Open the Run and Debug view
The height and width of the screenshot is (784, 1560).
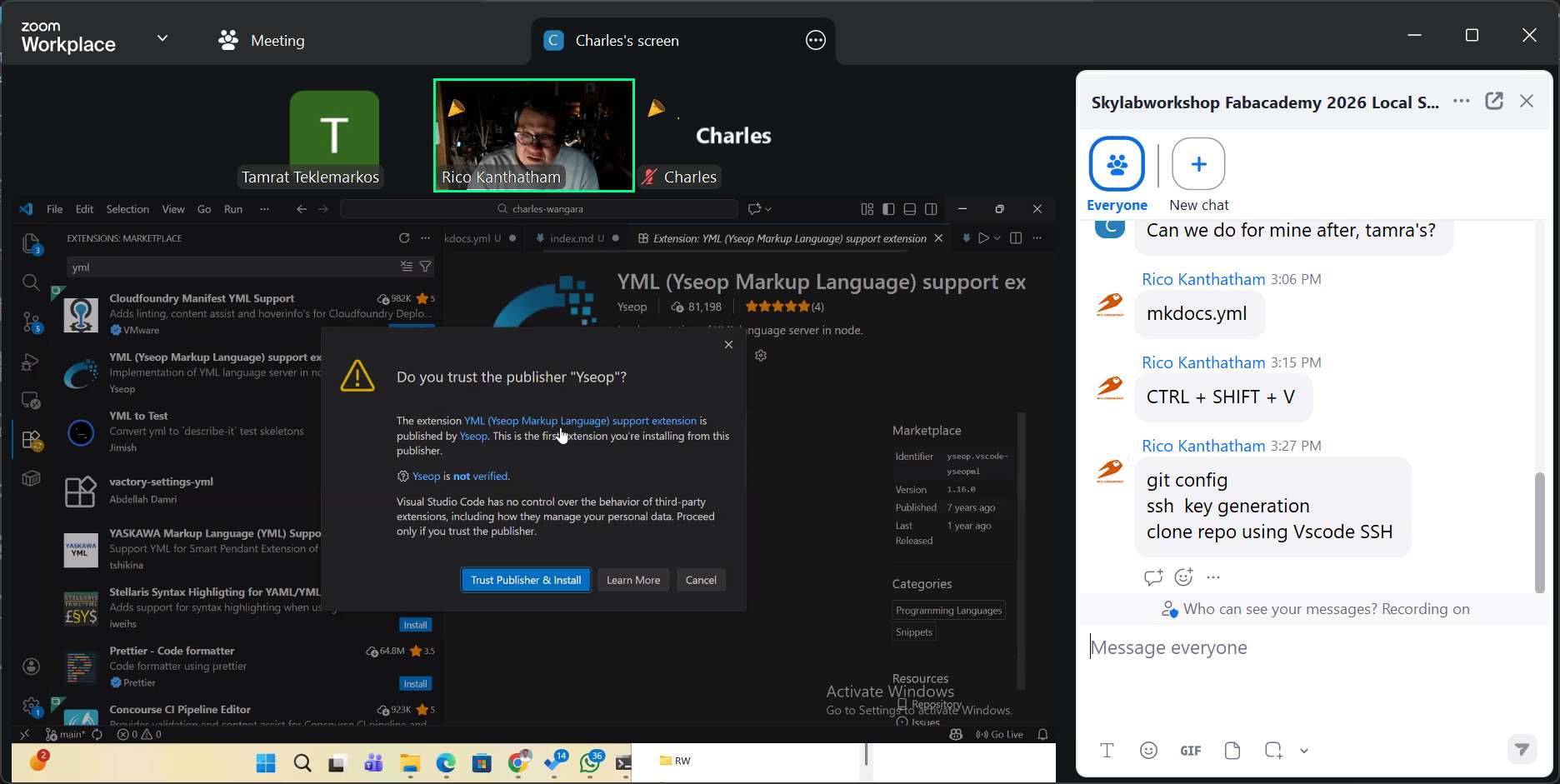31,362
